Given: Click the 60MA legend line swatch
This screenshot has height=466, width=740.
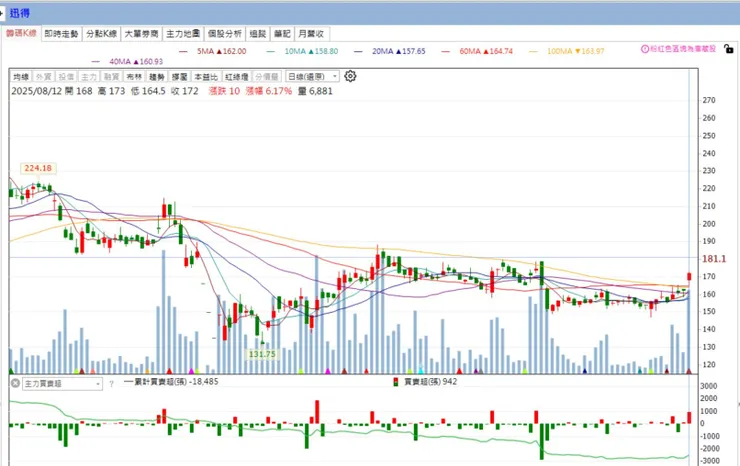Looking at the screenshot, I should pos(446,51).
